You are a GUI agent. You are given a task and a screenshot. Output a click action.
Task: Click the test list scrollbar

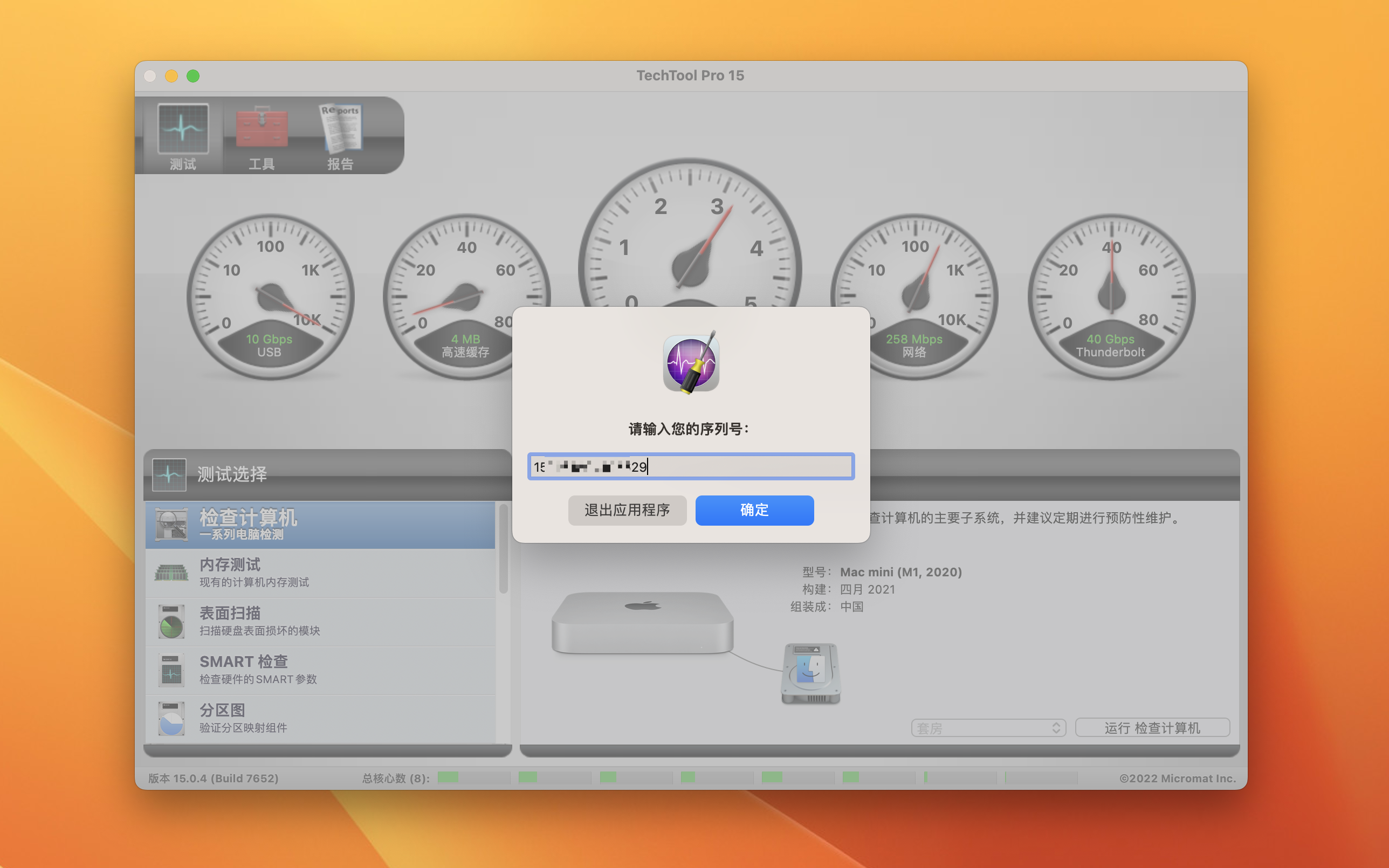point(504,549)
